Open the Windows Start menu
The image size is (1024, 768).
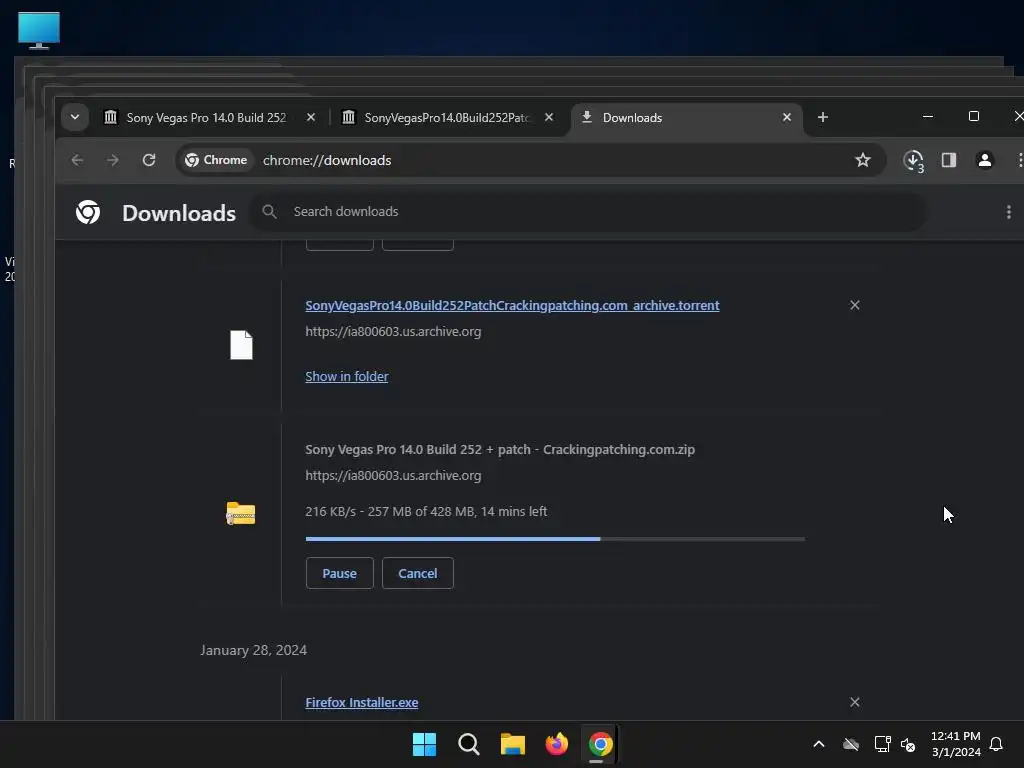click(x=424, y=744)
